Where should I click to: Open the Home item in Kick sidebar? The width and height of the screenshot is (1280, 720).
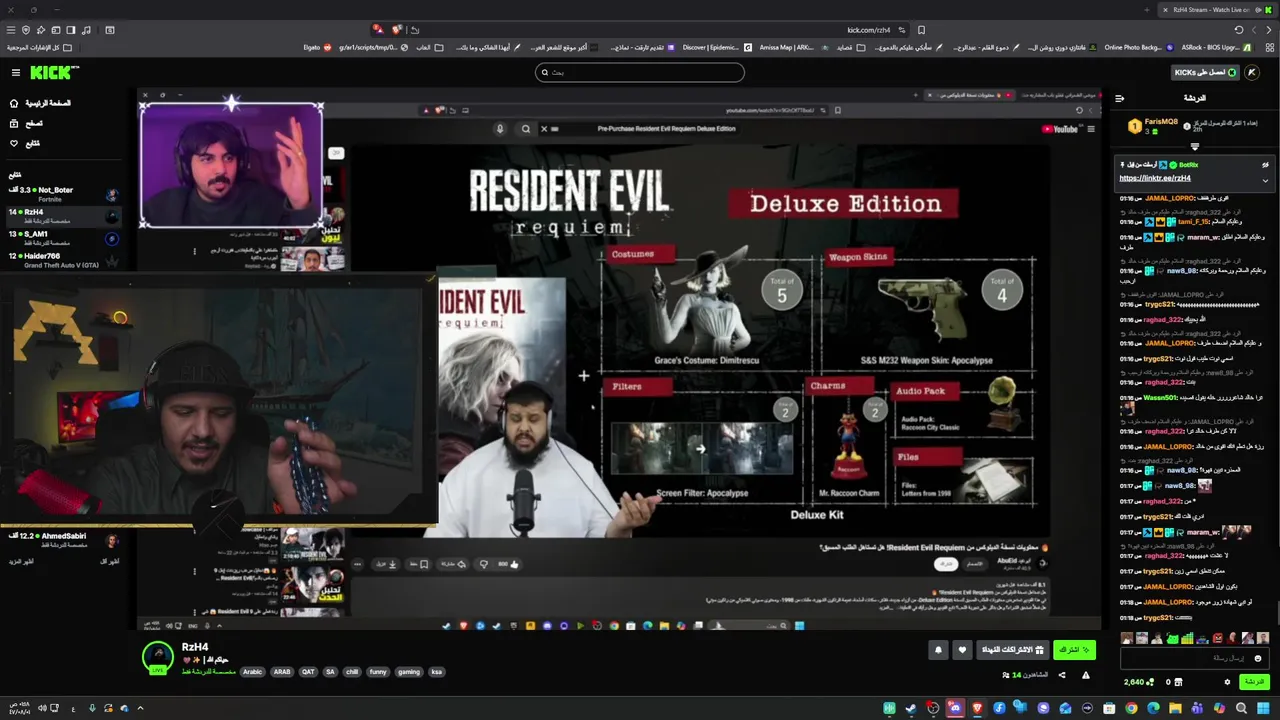pyautogui.click(x=40, y=103)
